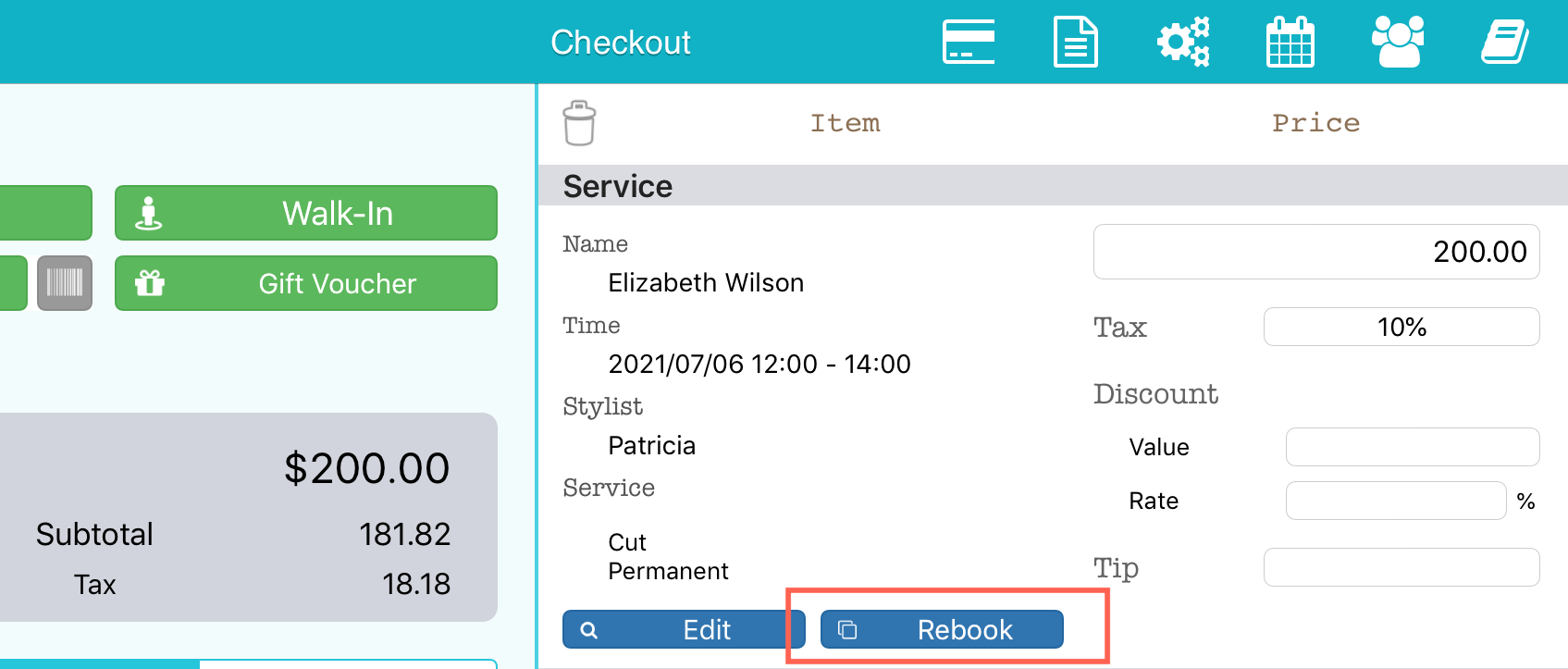Viewport: 1568px width, 669px height.
Task: Select the Service section header
Action: click(1053, 186)
